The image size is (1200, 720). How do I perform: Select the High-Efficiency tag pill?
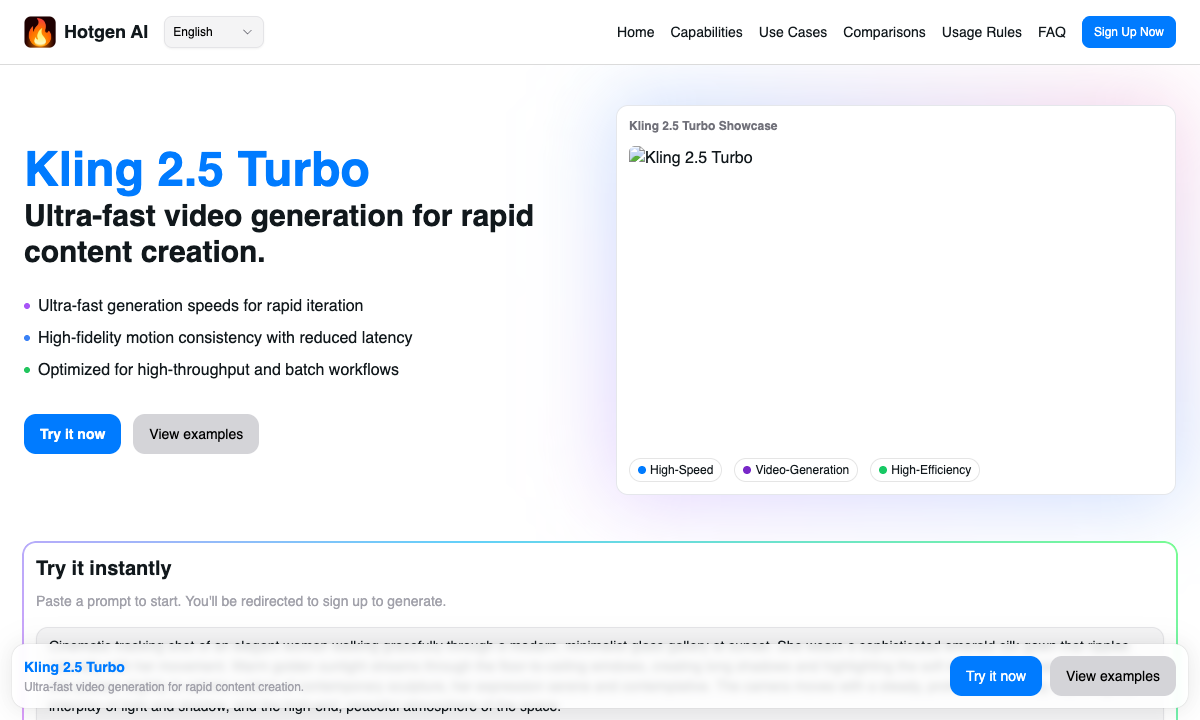tap(924, 470)
